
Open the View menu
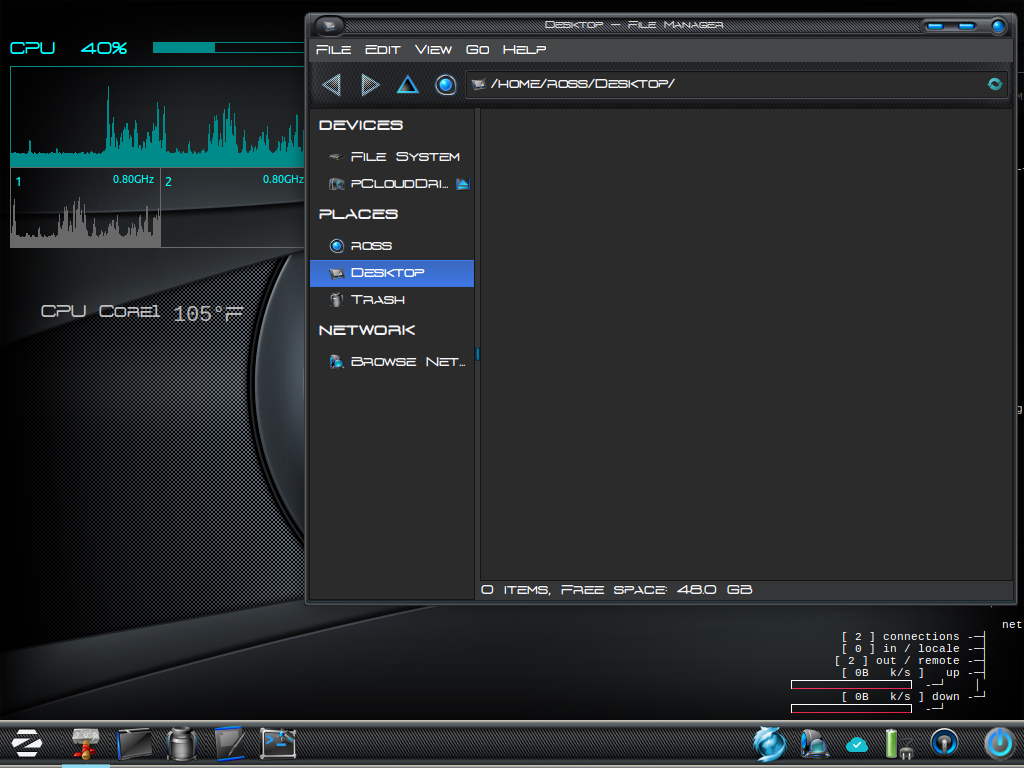(x=433, y=49)
